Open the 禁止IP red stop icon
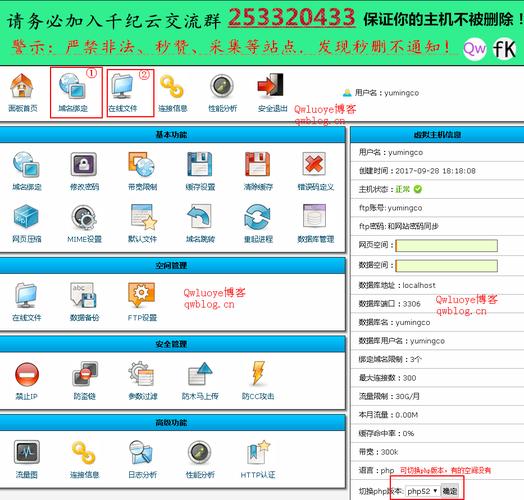 point(27,374)
